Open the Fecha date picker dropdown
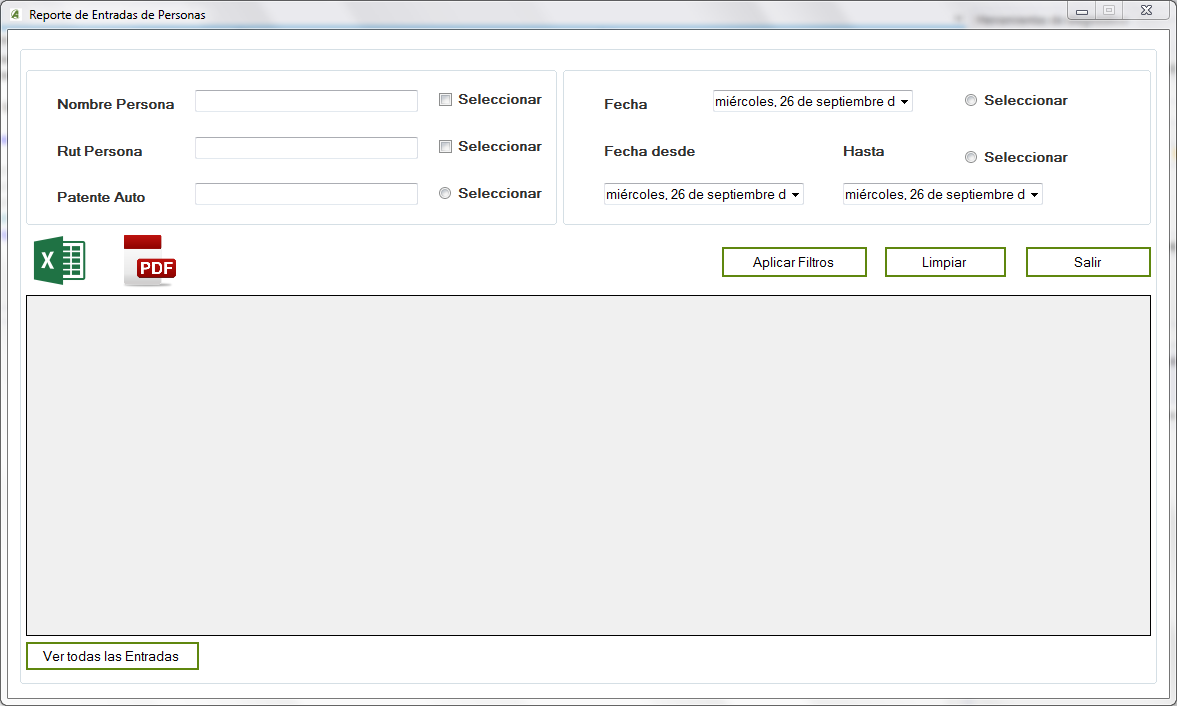 (904, 102)
